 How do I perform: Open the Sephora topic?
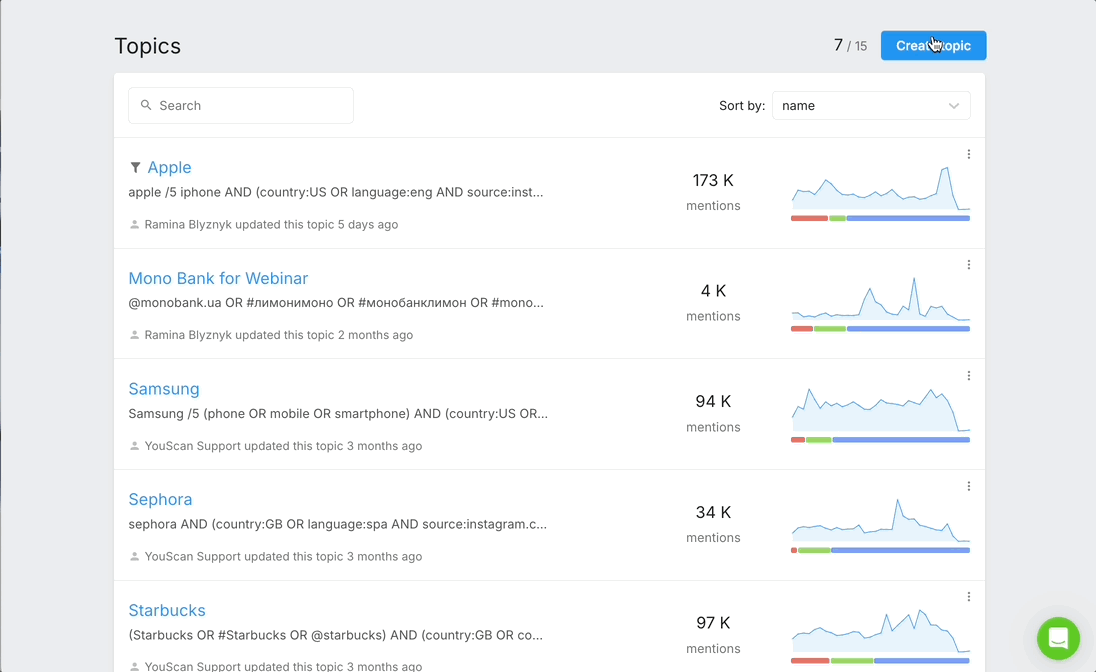pos(160,499)
